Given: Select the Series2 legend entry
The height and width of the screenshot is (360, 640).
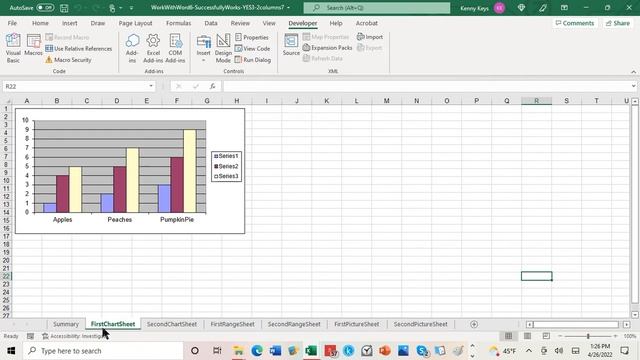Looking at the screenshot, I should click(x=226, y=166).
